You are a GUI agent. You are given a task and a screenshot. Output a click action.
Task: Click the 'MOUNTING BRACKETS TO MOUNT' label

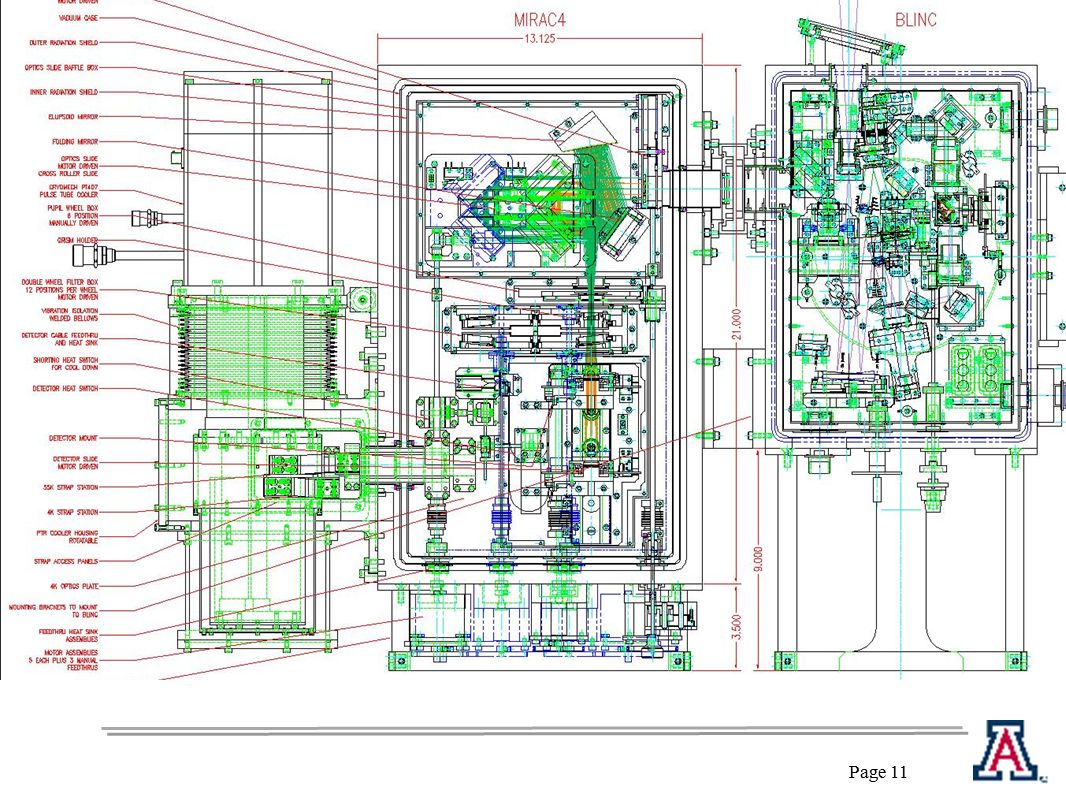click(x=54, y=608)
